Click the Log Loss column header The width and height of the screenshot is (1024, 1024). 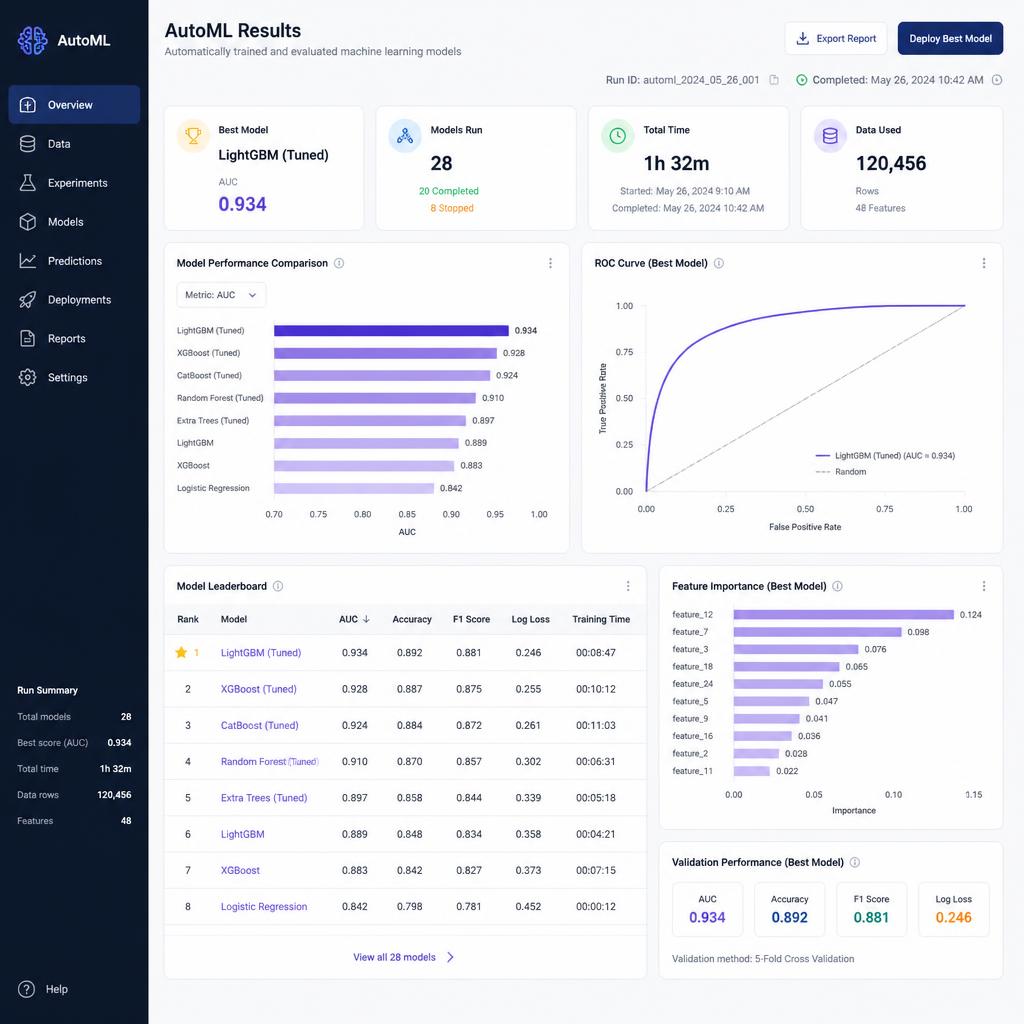pos(530,619)
